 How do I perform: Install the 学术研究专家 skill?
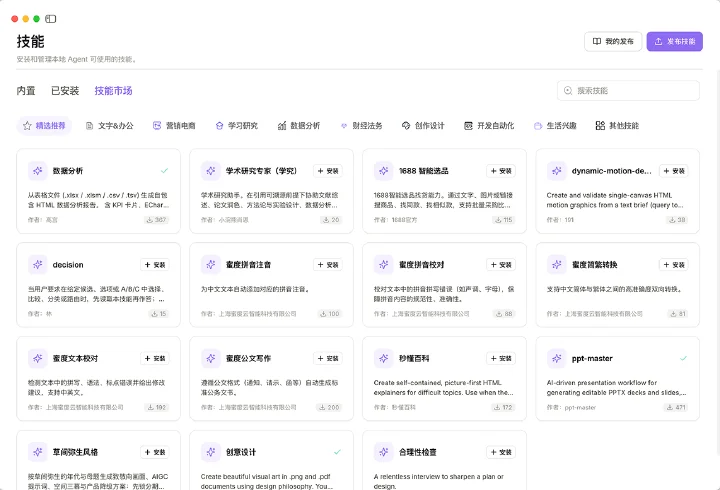point(328,171)
